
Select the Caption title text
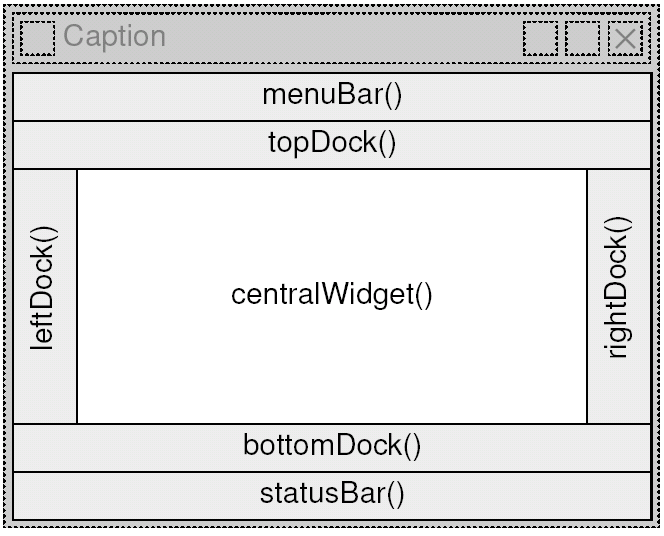[x=114, y=36]
